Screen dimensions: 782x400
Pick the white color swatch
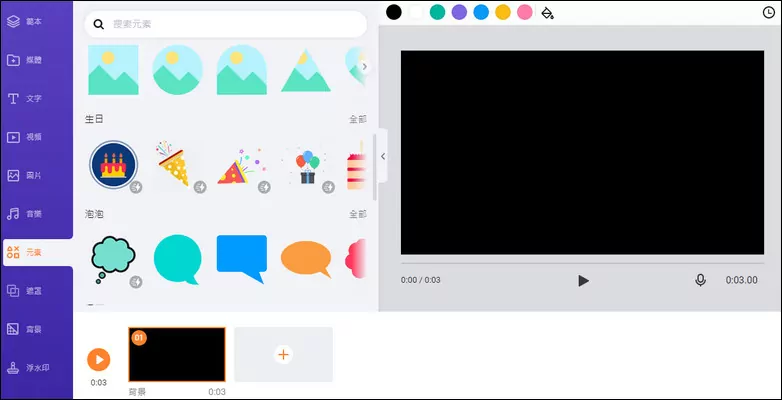(x=415, y=12)
